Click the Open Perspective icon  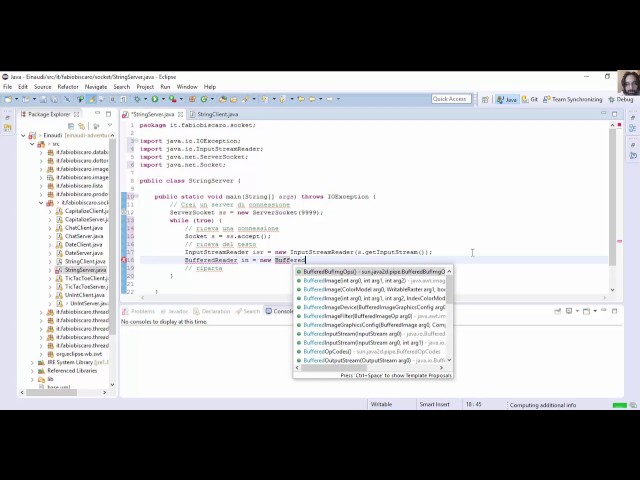(x=485, y=100)
